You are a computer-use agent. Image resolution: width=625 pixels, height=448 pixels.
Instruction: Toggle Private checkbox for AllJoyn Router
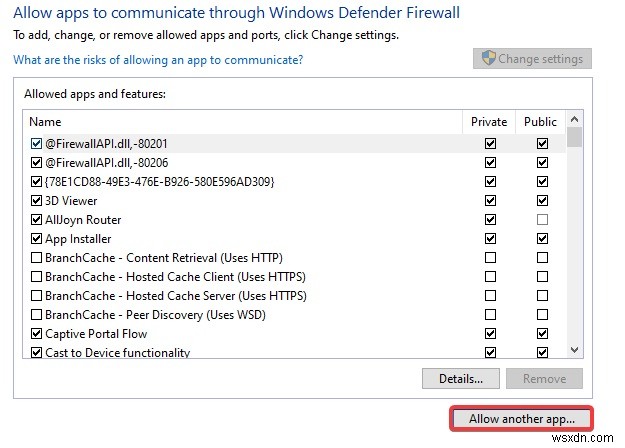[x=490, y=220]
